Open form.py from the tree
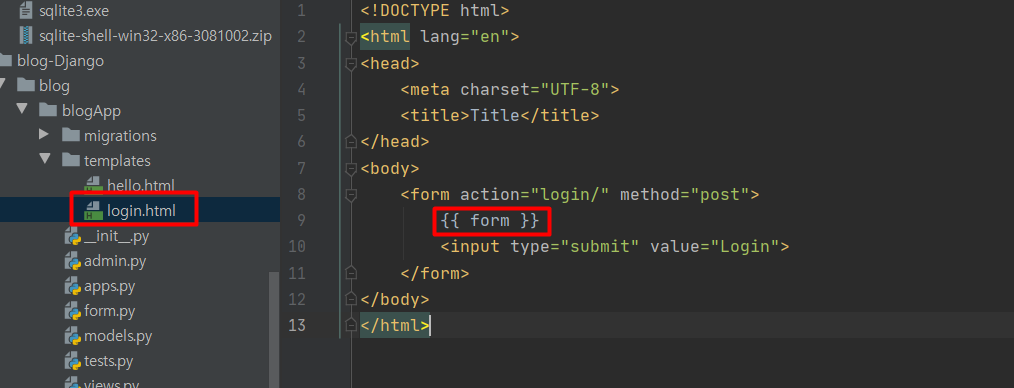This screenshot has width=1014, height=388. tap(110, 311)
